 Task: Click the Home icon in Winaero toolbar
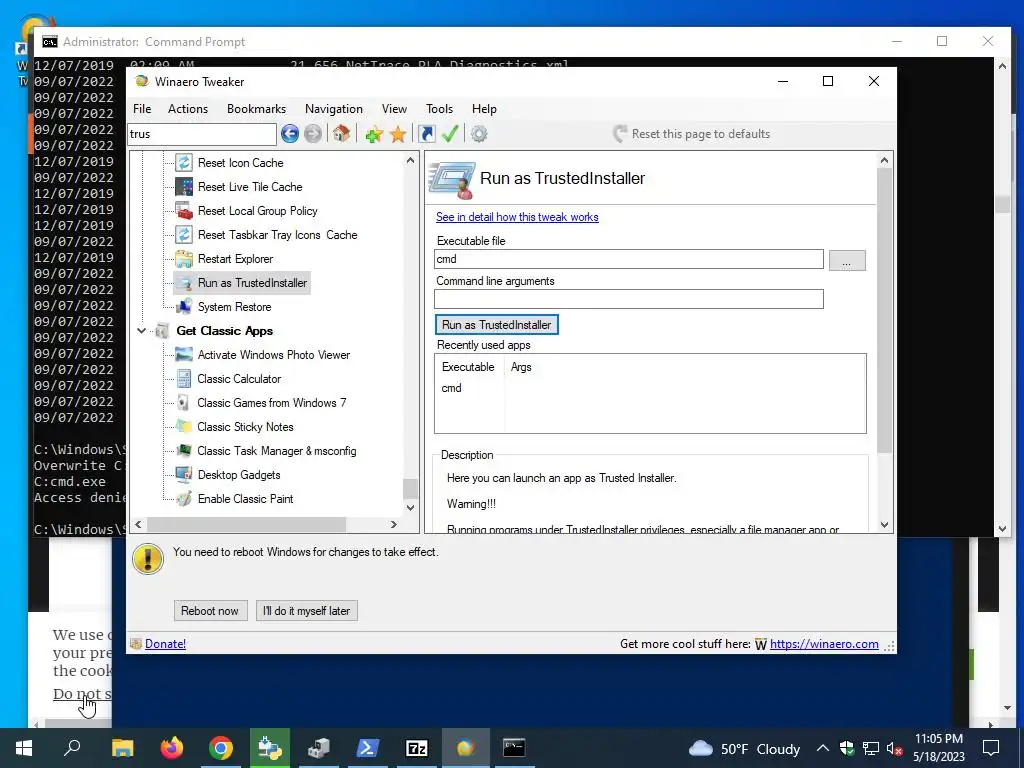click(341, 134)
